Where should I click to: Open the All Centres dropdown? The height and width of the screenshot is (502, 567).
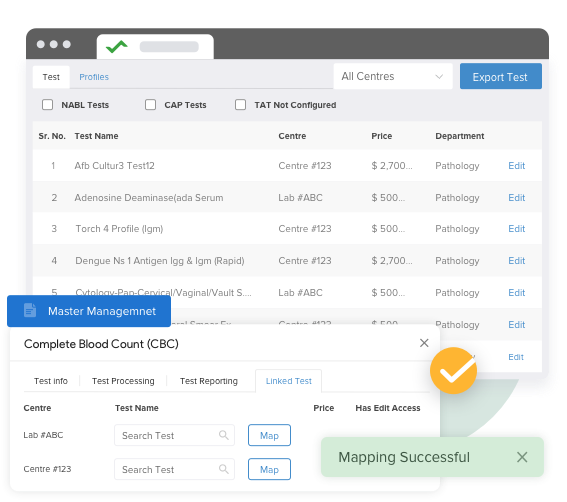[393, 76]
